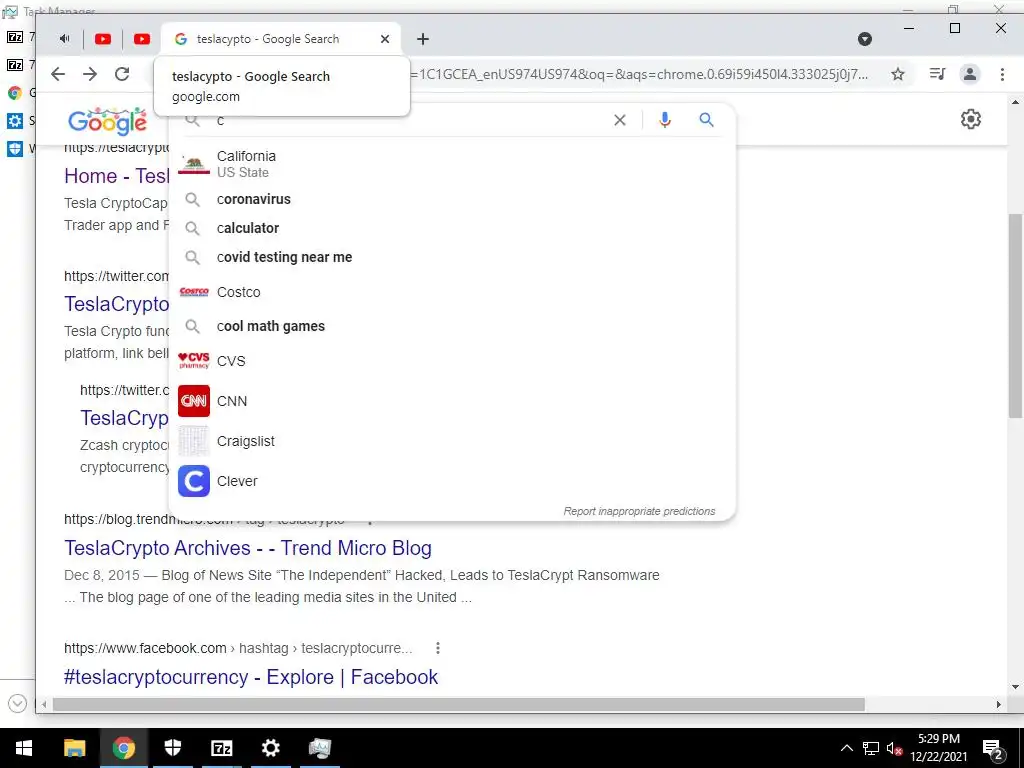Open Task Manager from the taskbar
This screenshot has width=1024, height=768.
(x=319, y=748)
